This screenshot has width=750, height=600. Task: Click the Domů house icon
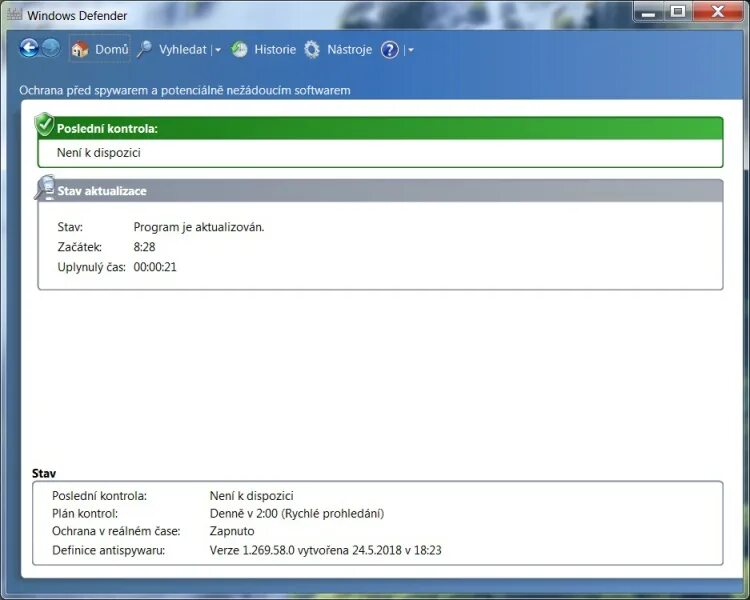coord(79,49)
